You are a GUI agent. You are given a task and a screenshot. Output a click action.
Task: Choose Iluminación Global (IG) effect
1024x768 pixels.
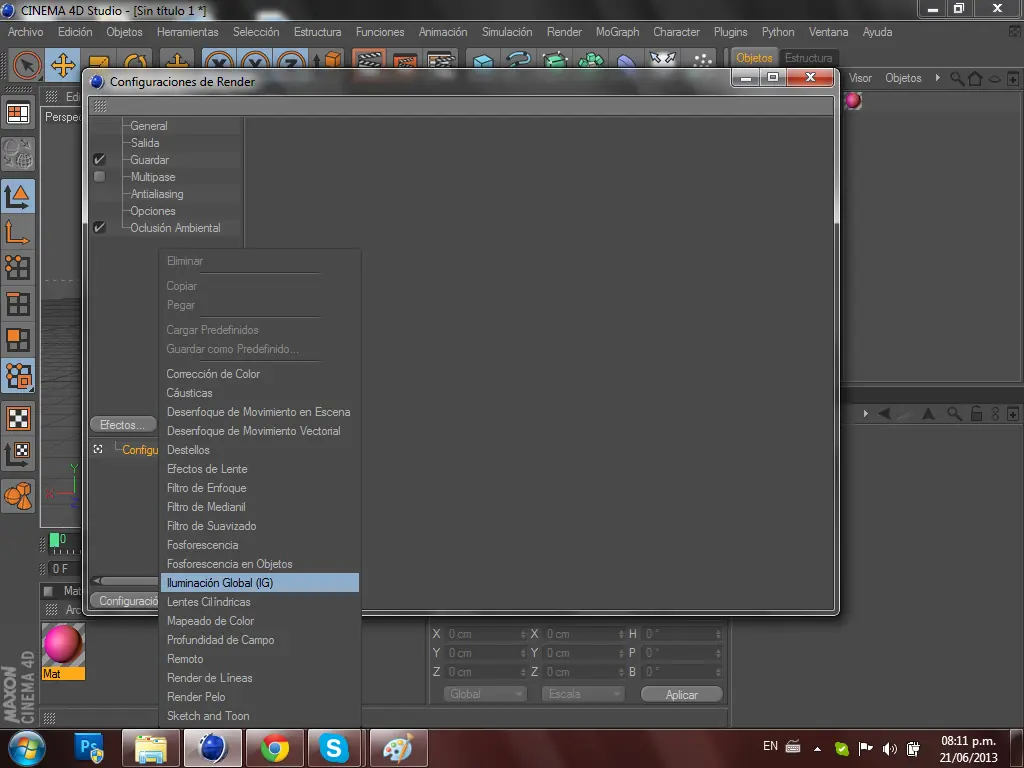260,583
